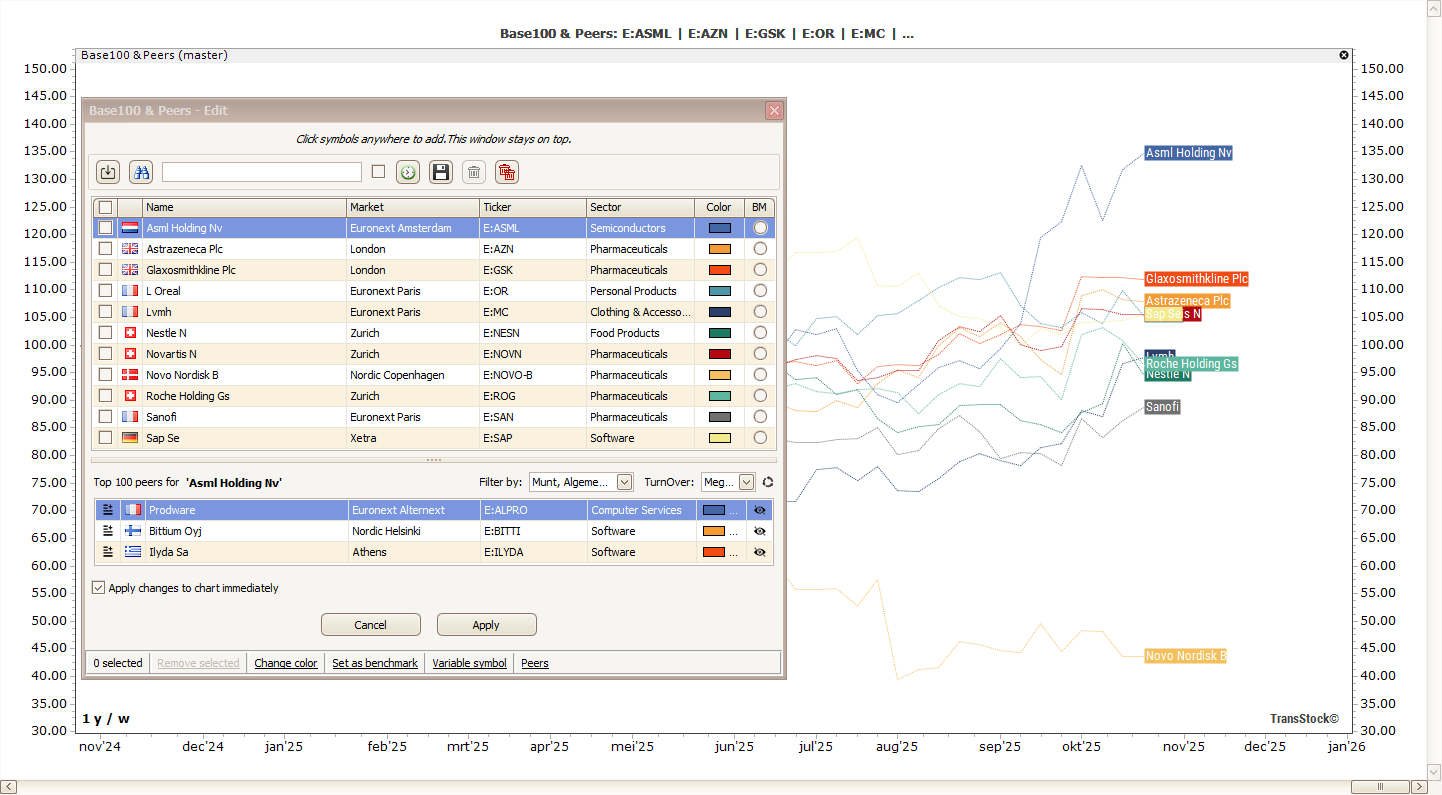The image size is (1442, 795).
Task: Toggle the eye icon for Prodware
Action: (x=760, y=510)
